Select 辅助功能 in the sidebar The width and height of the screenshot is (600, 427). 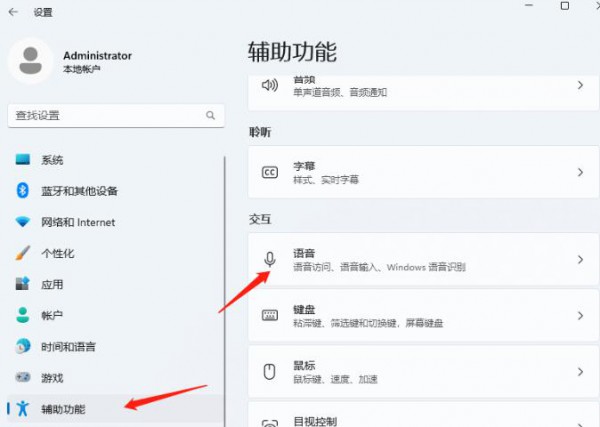coord(63,409)
